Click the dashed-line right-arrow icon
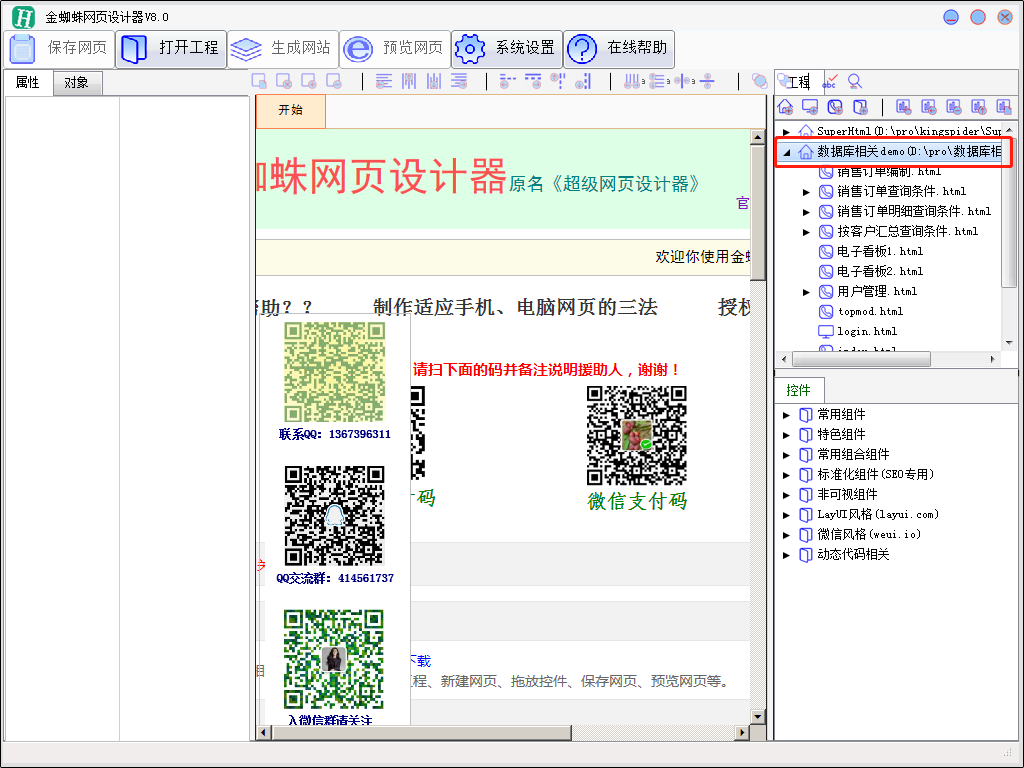1024x768 pixels. tap(534, 81)
